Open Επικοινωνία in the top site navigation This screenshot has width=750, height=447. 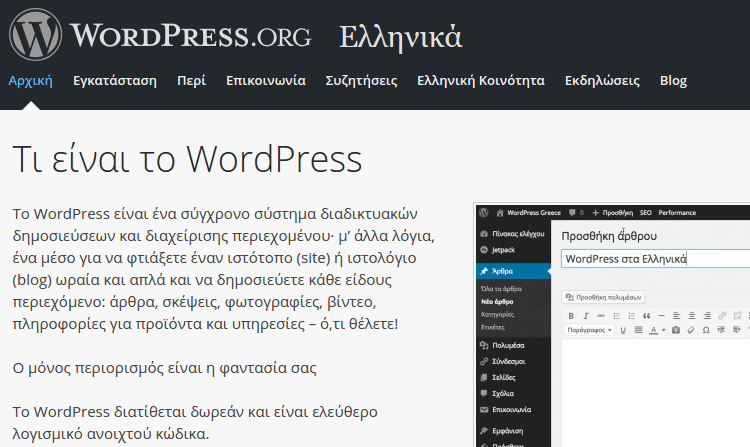[x=266, y=80]
